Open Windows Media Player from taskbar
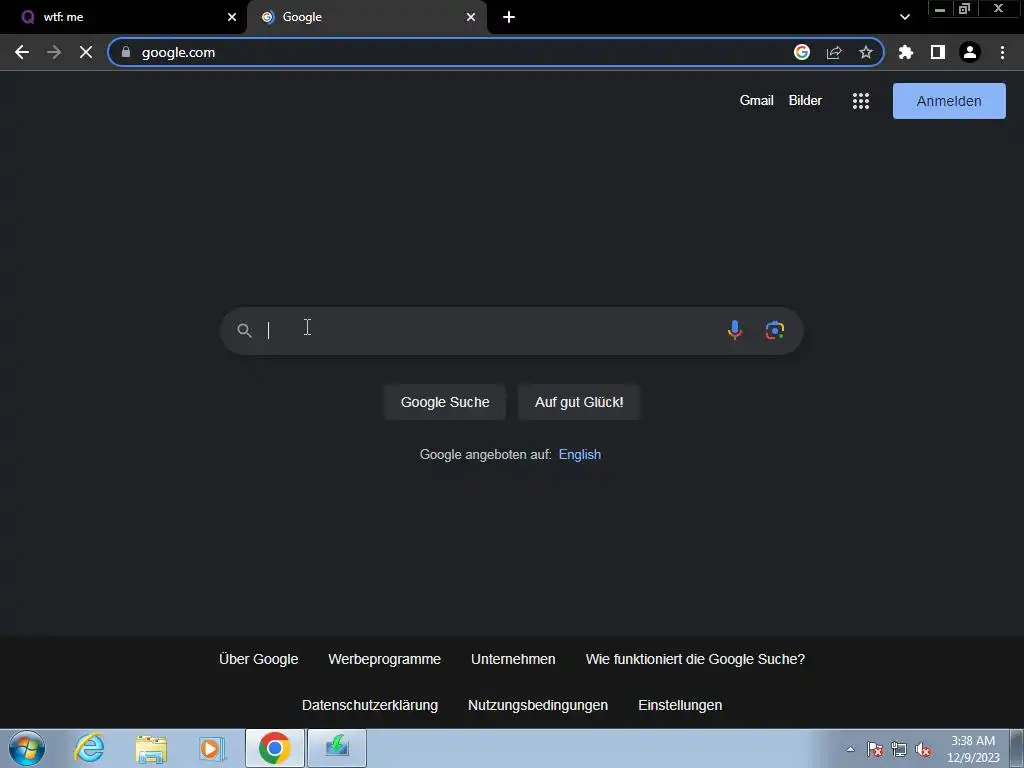 click(212, 748)
